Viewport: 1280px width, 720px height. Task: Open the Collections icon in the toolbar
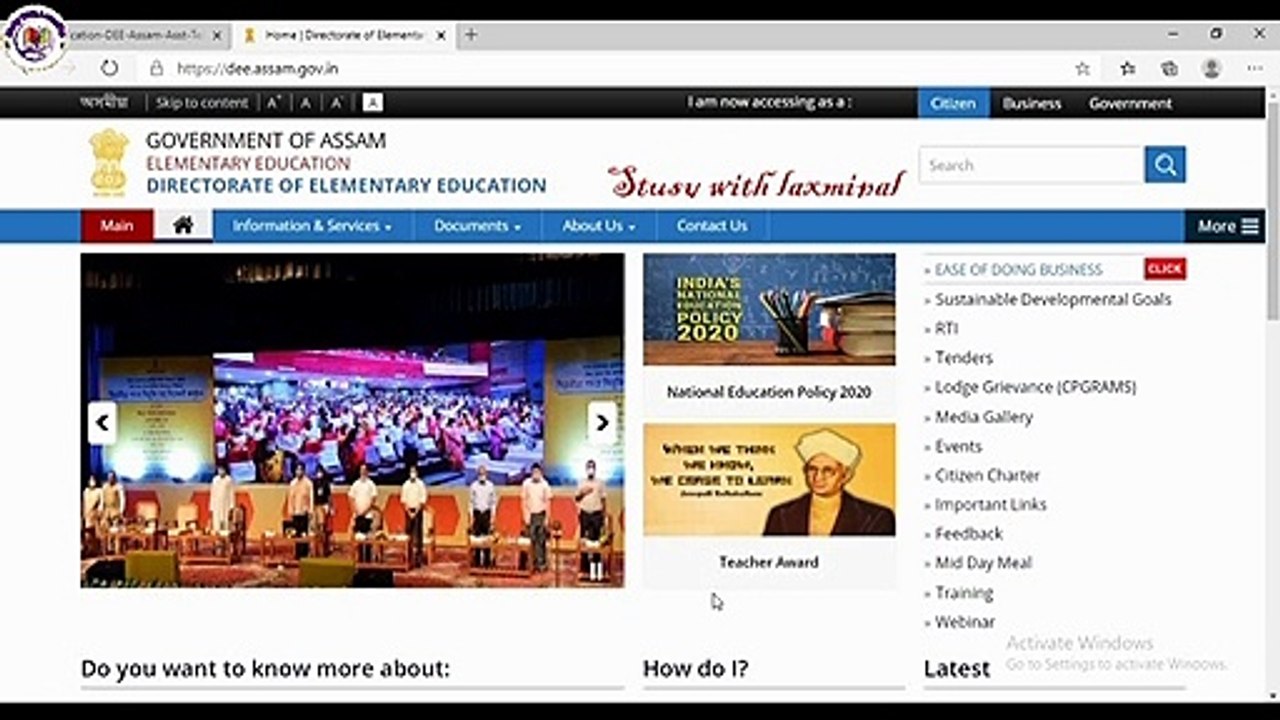click(1169, 68)
